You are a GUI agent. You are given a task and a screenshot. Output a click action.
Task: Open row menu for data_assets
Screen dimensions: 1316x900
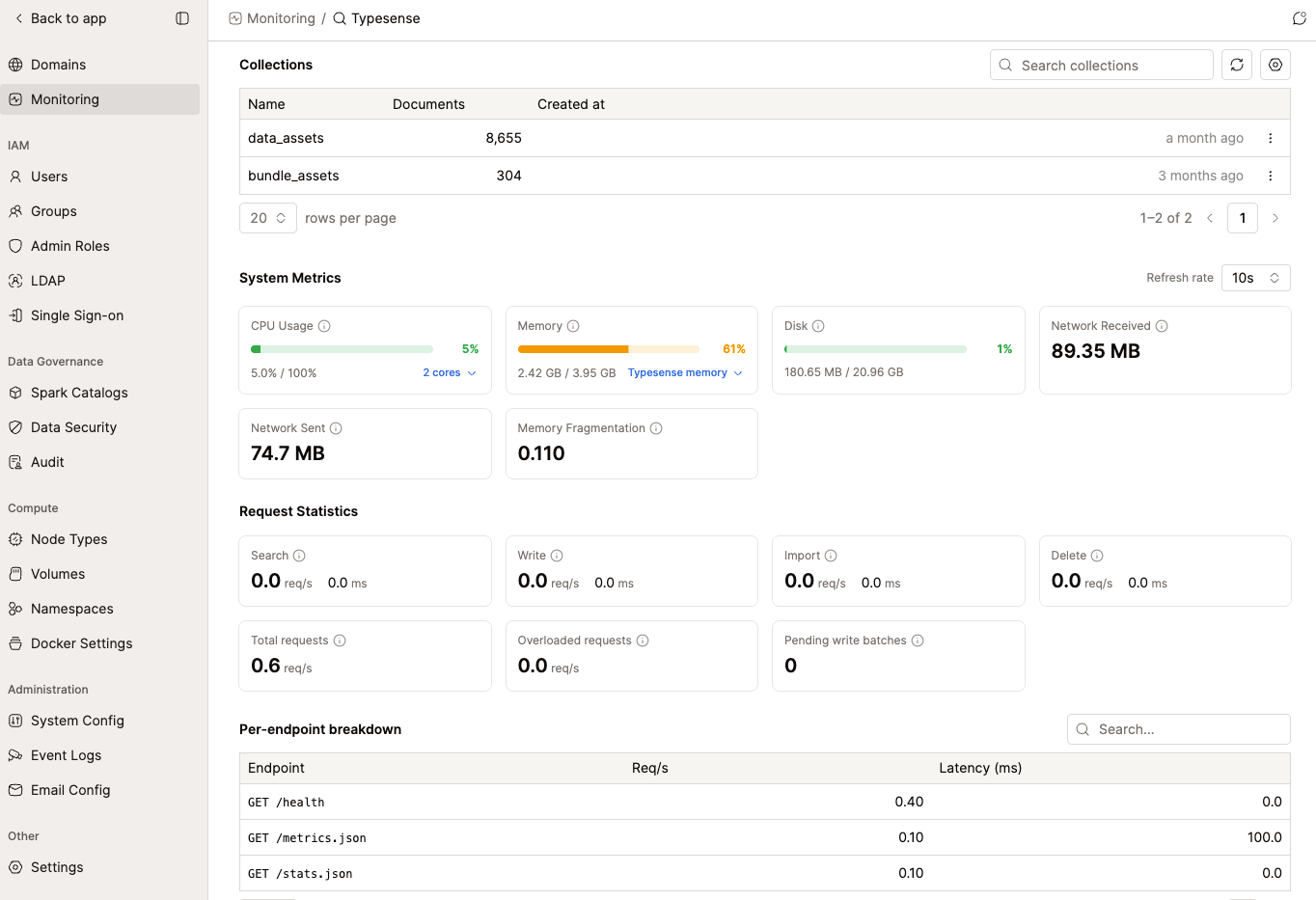coord(1271,138)
